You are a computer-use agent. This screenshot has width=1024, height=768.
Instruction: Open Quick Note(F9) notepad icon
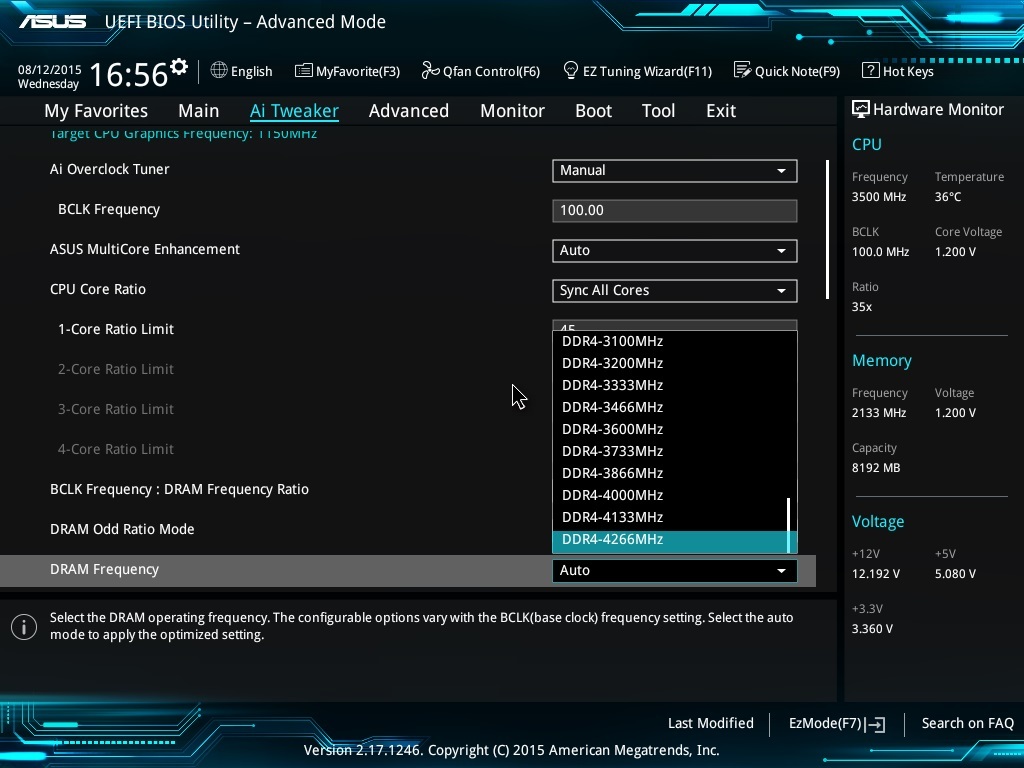tap(742, 71)
